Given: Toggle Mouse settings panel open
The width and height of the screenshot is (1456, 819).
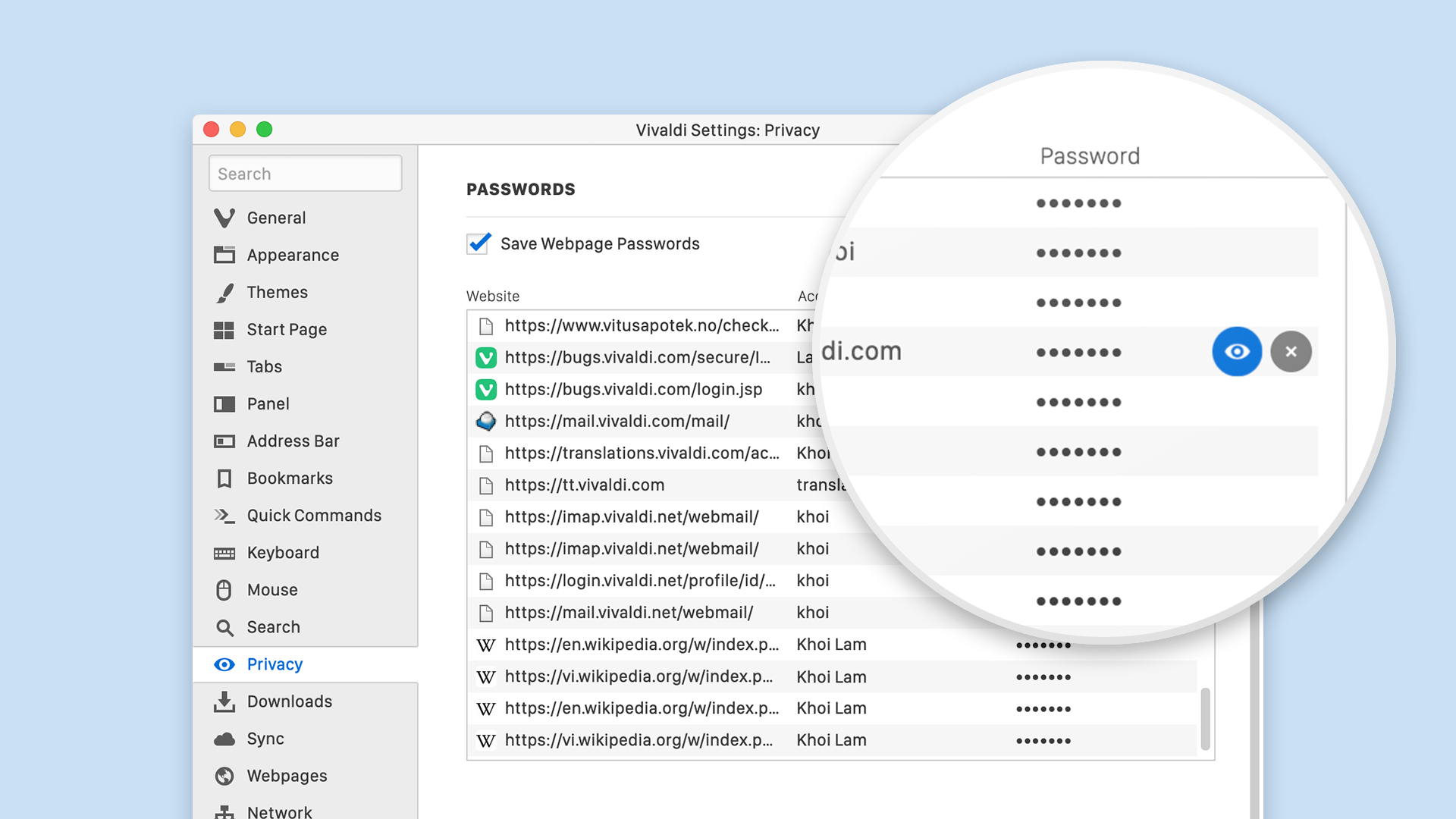Looking at the screenshot, I should pyautogui.click(x=271, y=589).
